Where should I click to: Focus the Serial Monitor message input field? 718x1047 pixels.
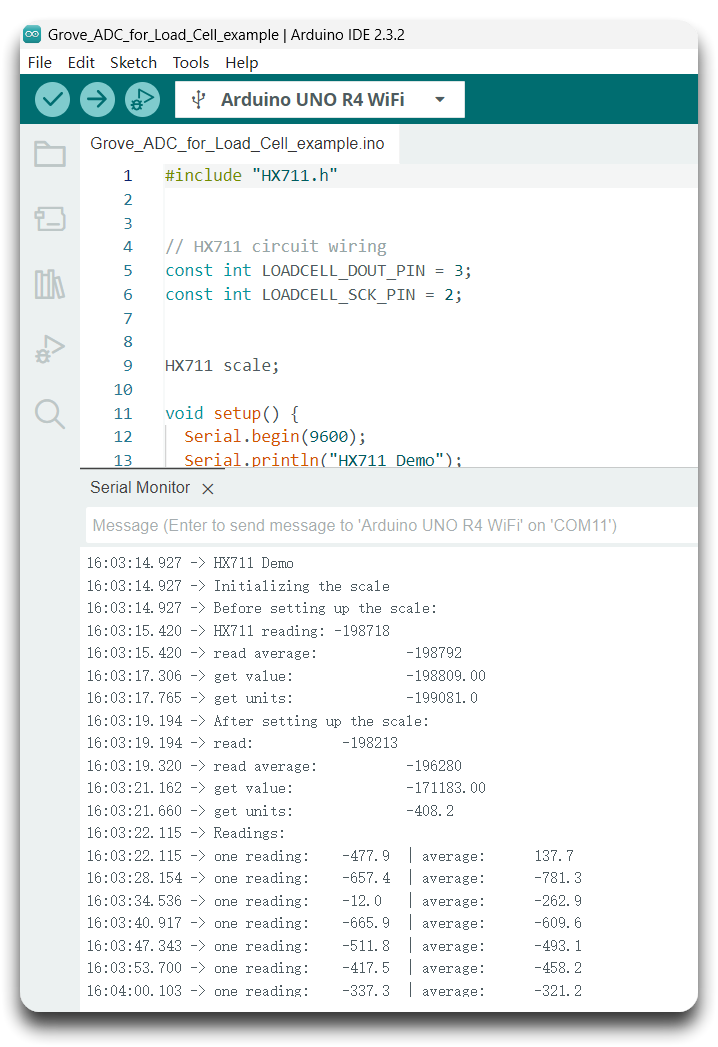pos(391,526)
